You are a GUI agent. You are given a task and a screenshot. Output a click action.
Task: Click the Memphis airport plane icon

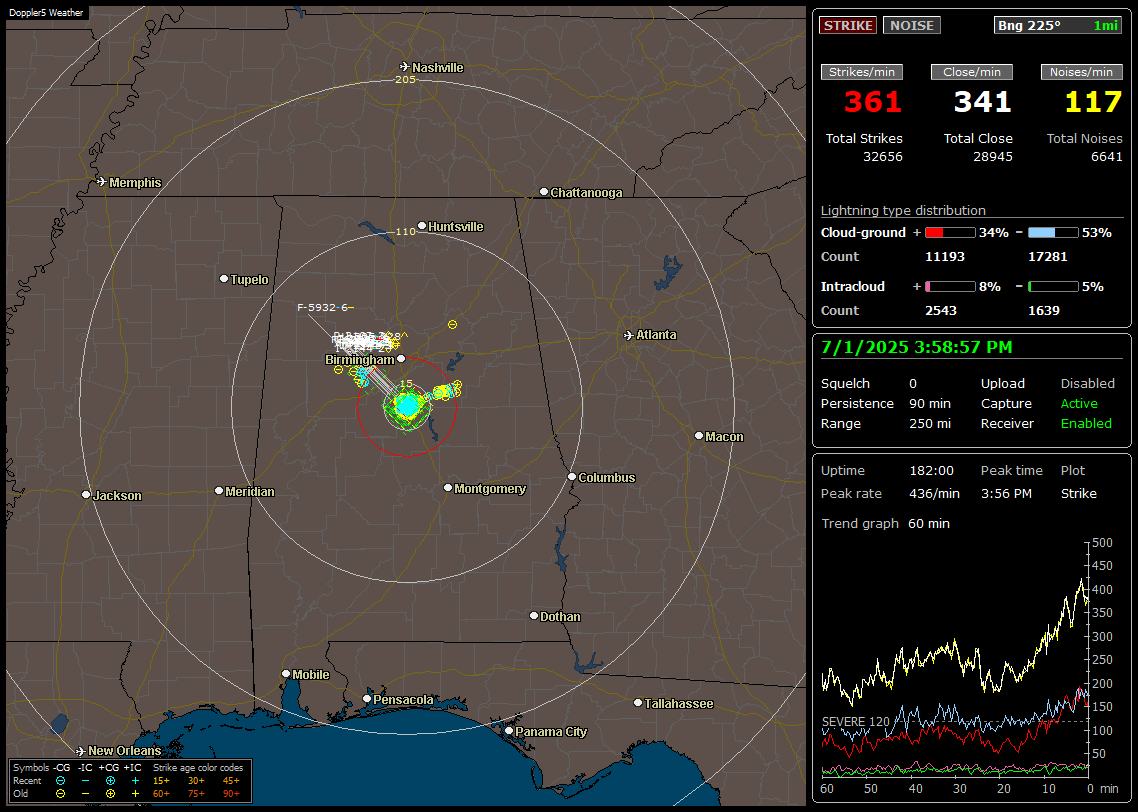pyautogui.click(x=102, y=182)
